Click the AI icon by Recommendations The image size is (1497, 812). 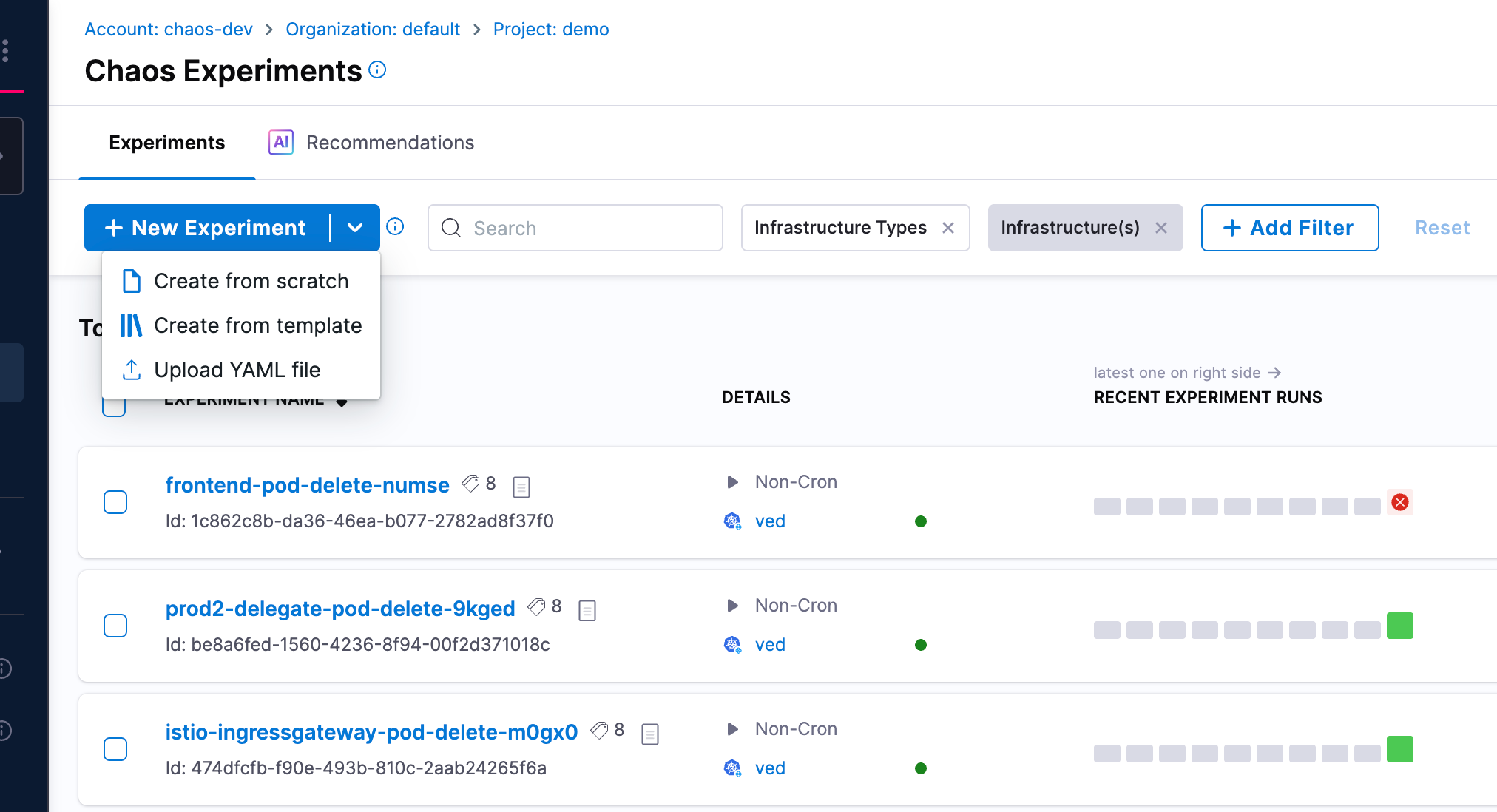(280, 142)
